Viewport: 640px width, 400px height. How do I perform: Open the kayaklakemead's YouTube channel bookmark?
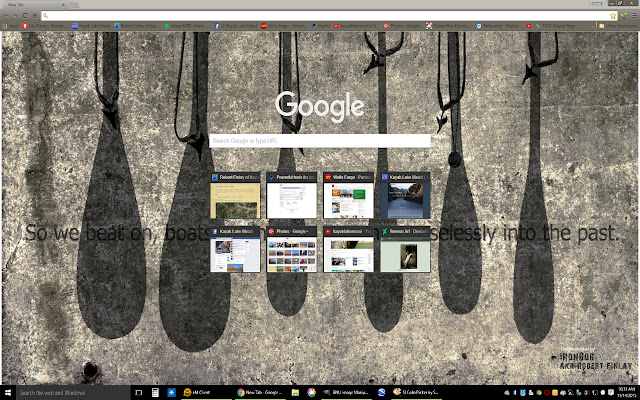tap(357, 26)
